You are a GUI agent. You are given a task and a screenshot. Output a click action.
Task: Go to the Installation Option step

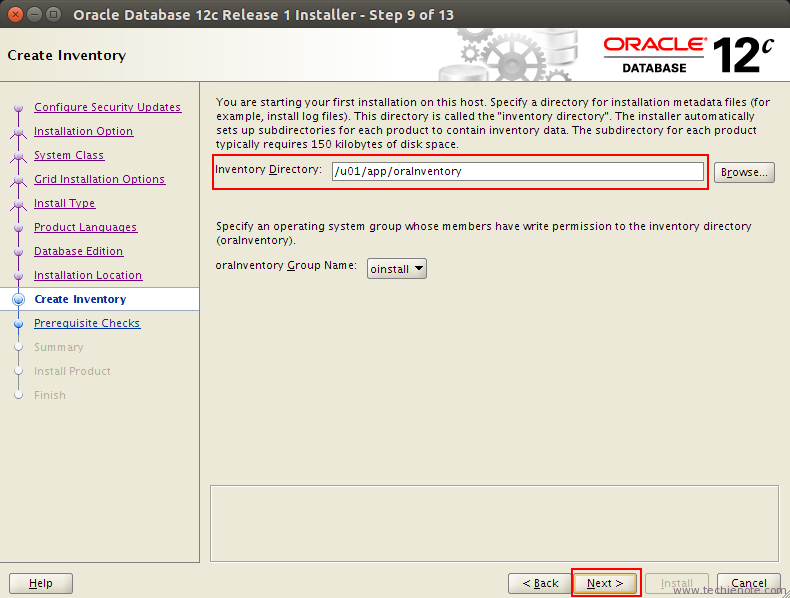(x=84, y=131)
